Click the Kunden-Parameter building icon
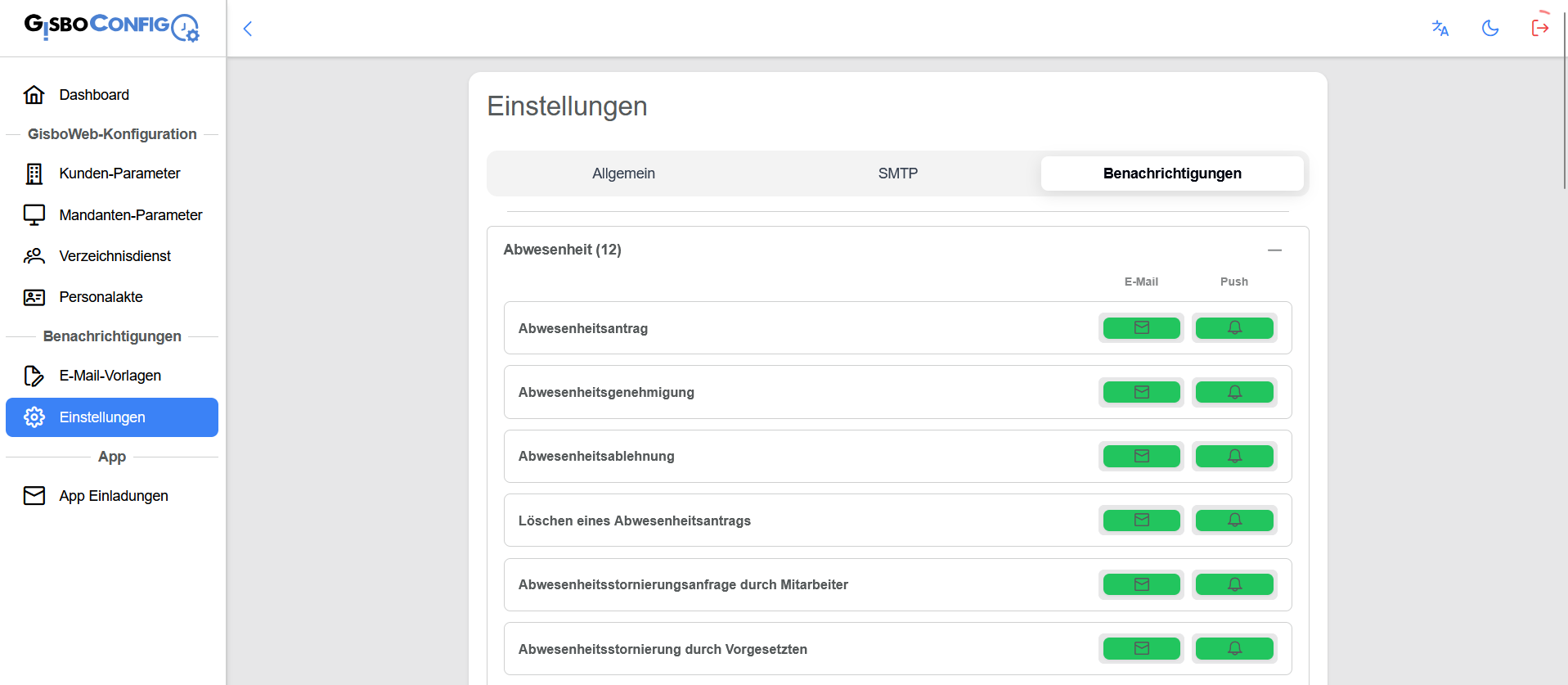 (x=34, y=174)
